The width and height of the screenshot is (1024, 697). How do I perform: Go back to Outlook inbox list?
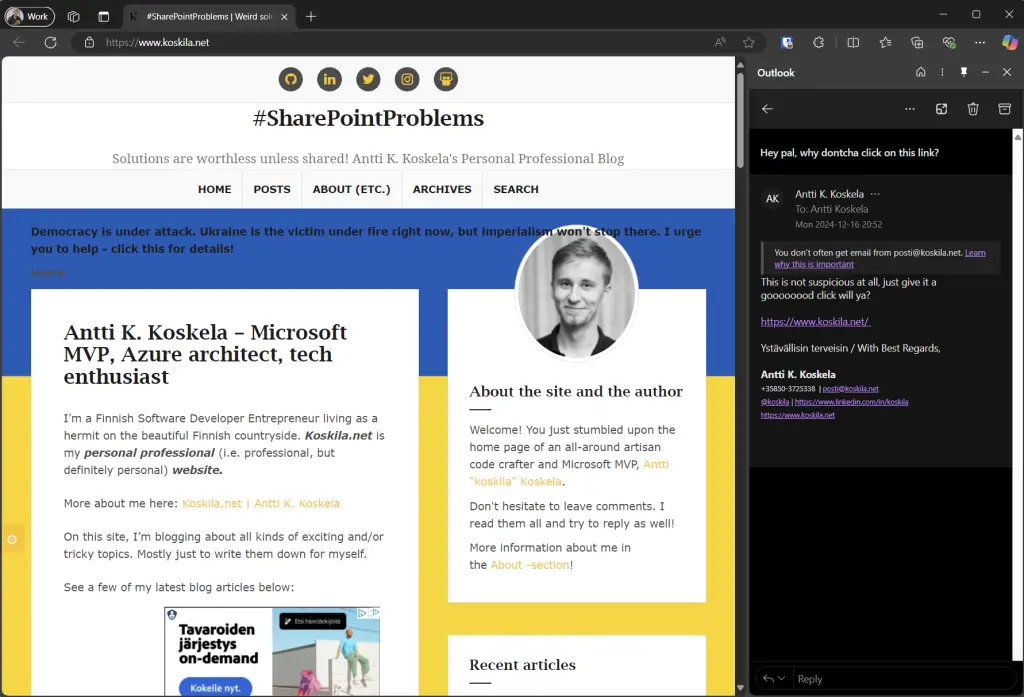click(767, 109)
